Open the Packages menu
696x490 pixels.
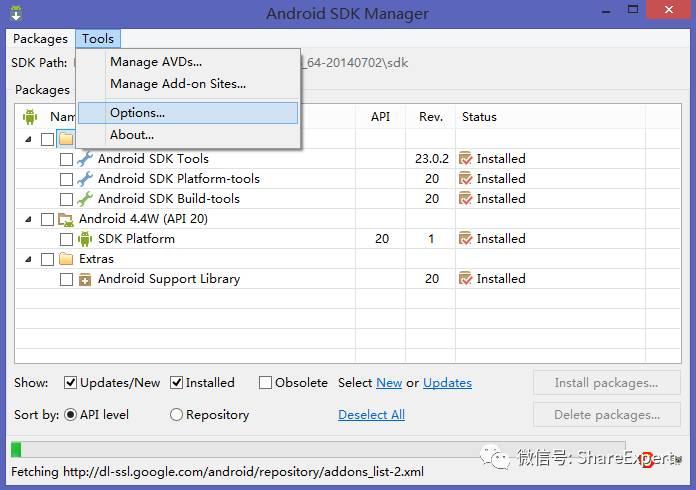point(40,39)
